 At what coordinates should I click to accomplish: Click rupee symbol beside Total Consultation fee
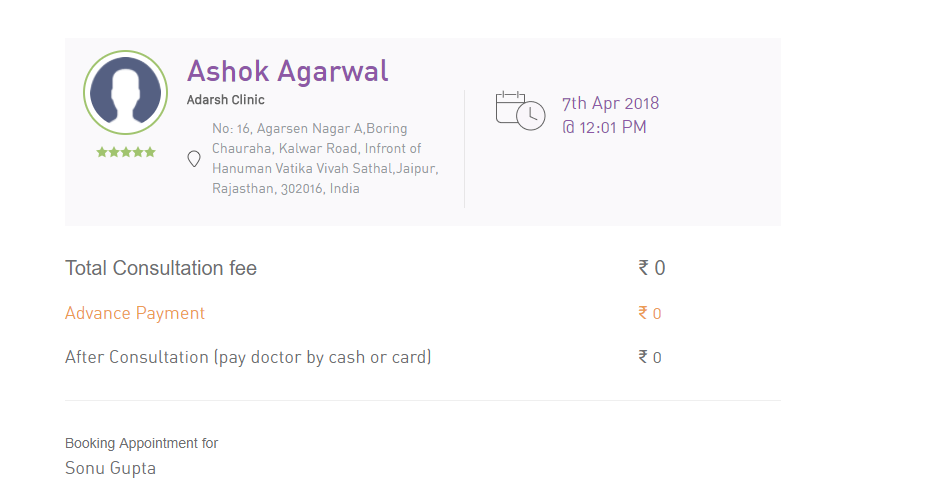644,268
